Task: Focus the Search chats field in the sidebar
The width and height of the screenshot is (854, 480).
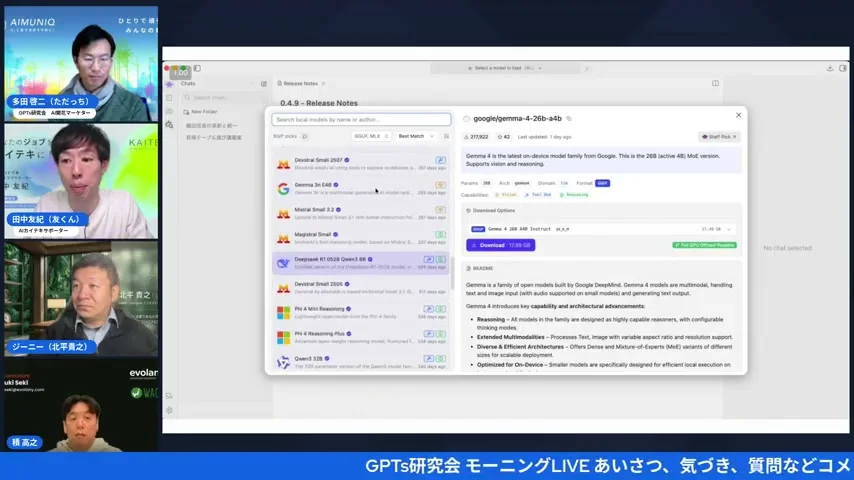Action: point(224,98)
